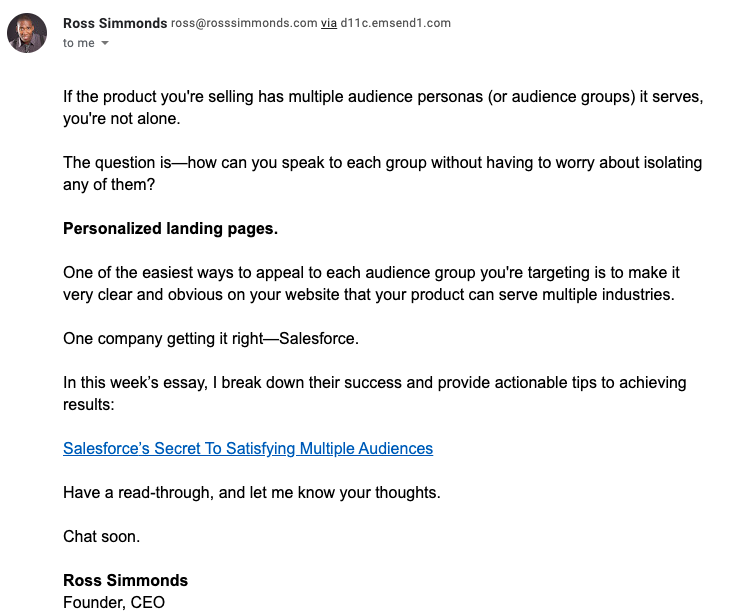Click the bold 'Personalized landing pages.' heading

170,228
